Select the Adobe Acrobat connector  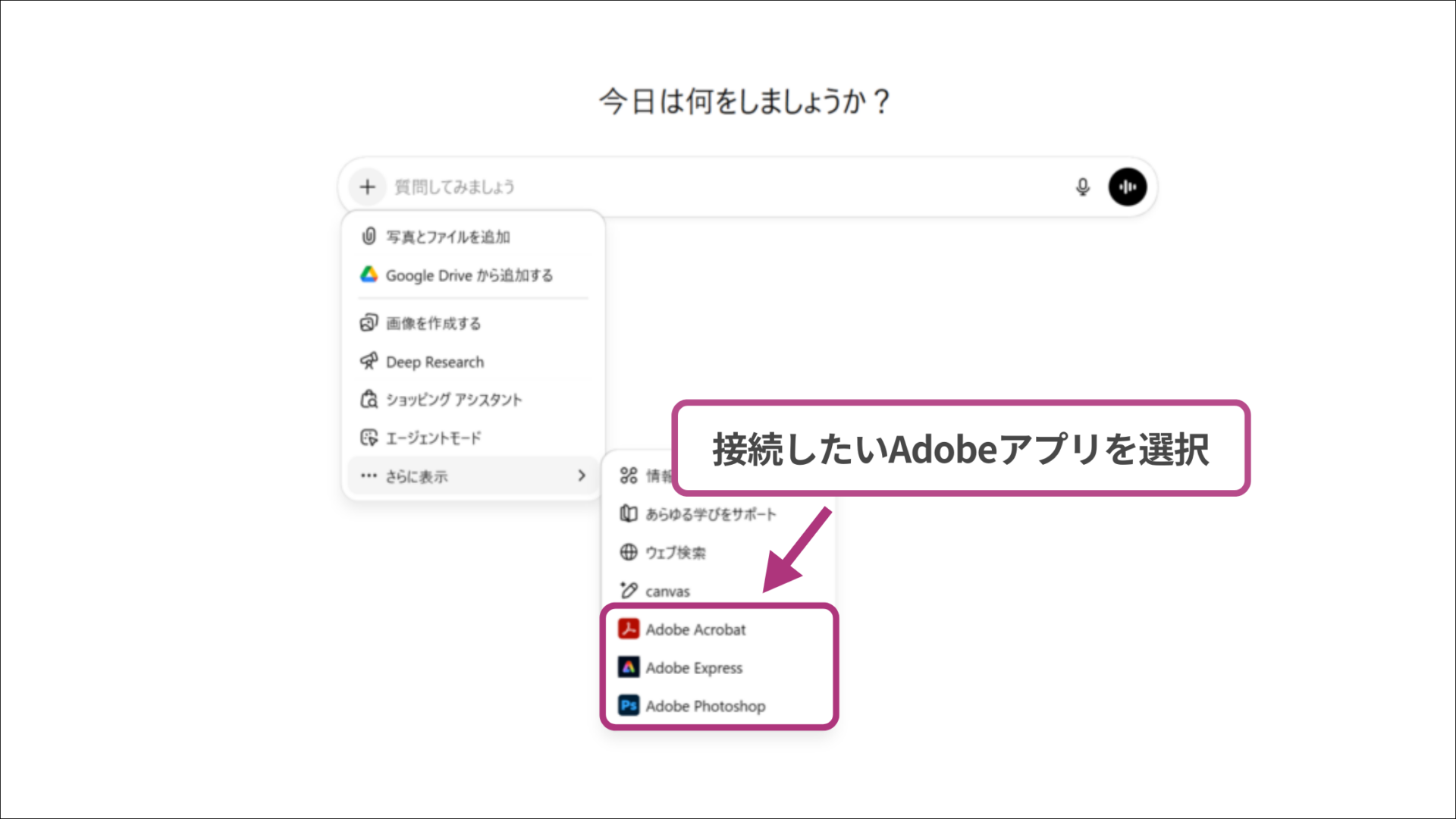(x=695, y=629)
